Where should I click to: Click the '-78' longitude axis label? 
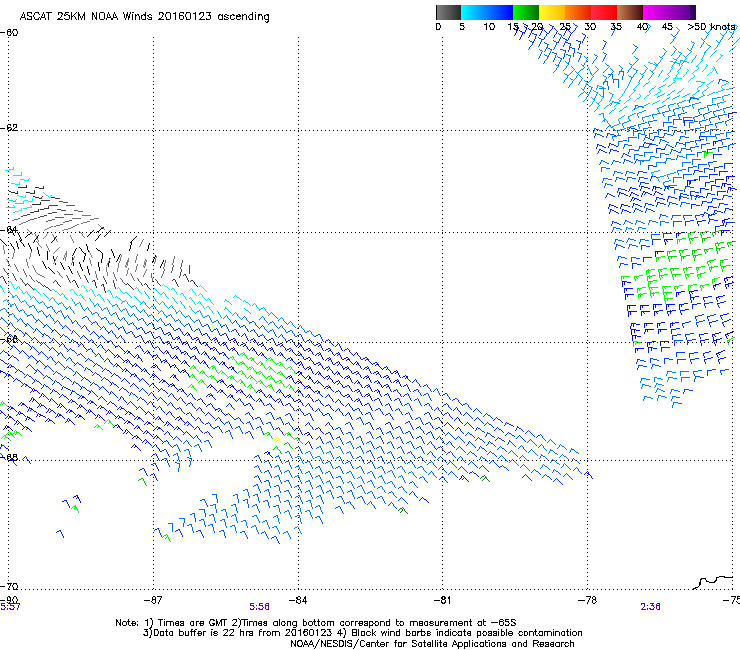pos(587,600)
